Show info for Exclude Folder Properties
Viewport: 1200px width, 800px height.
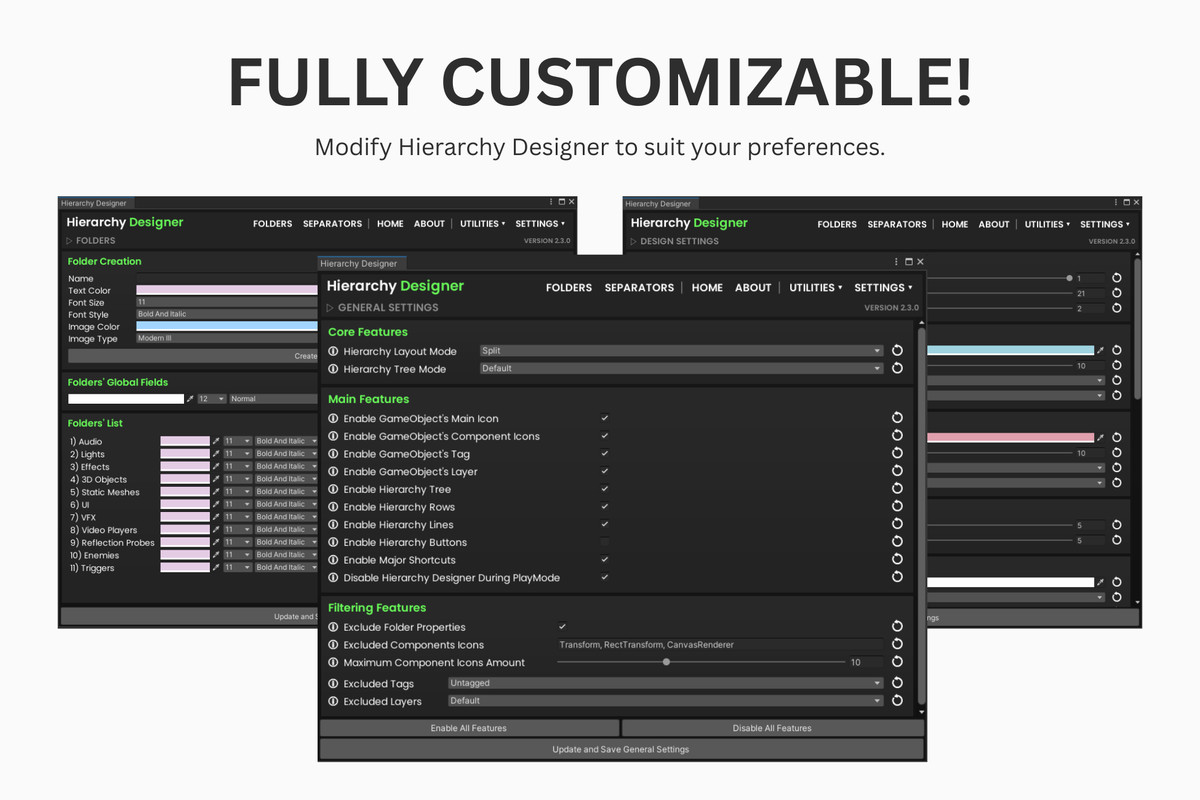pos(333,627)
